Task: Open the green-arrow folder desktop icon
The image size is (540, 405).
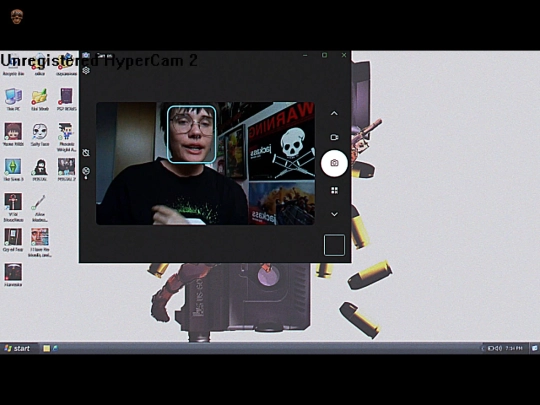Action: (40, 99)
